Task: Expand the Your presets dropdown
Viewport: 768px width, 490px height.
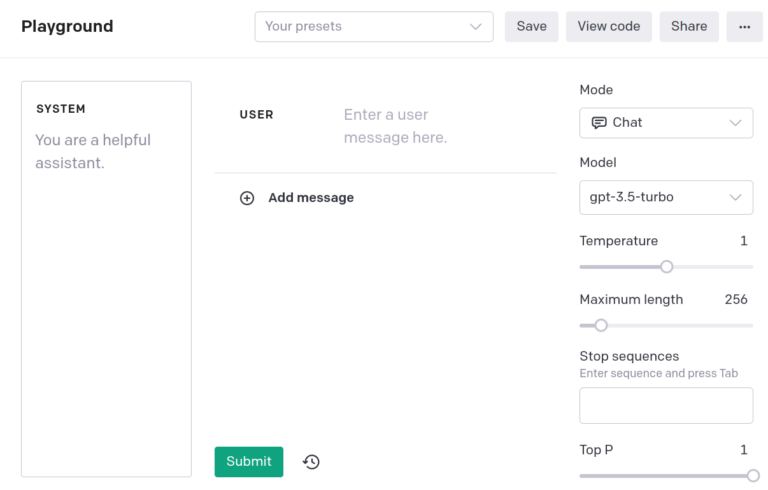Action: coord(374,26)
